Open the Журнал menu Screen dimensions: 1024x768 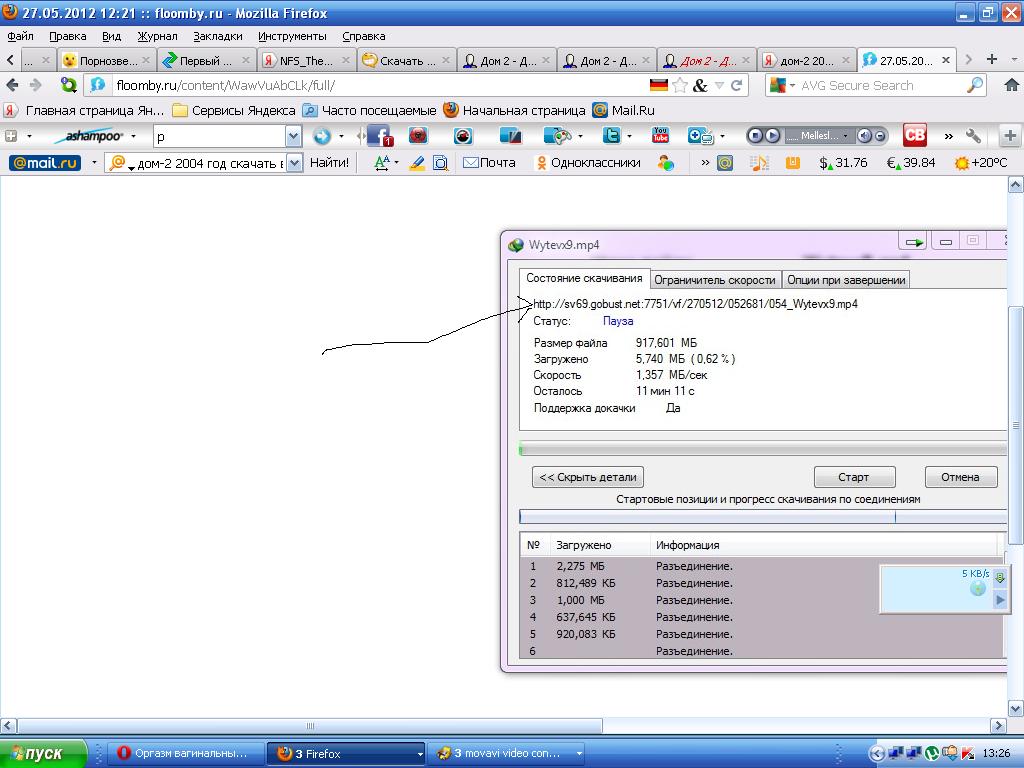tap(157, 37)
